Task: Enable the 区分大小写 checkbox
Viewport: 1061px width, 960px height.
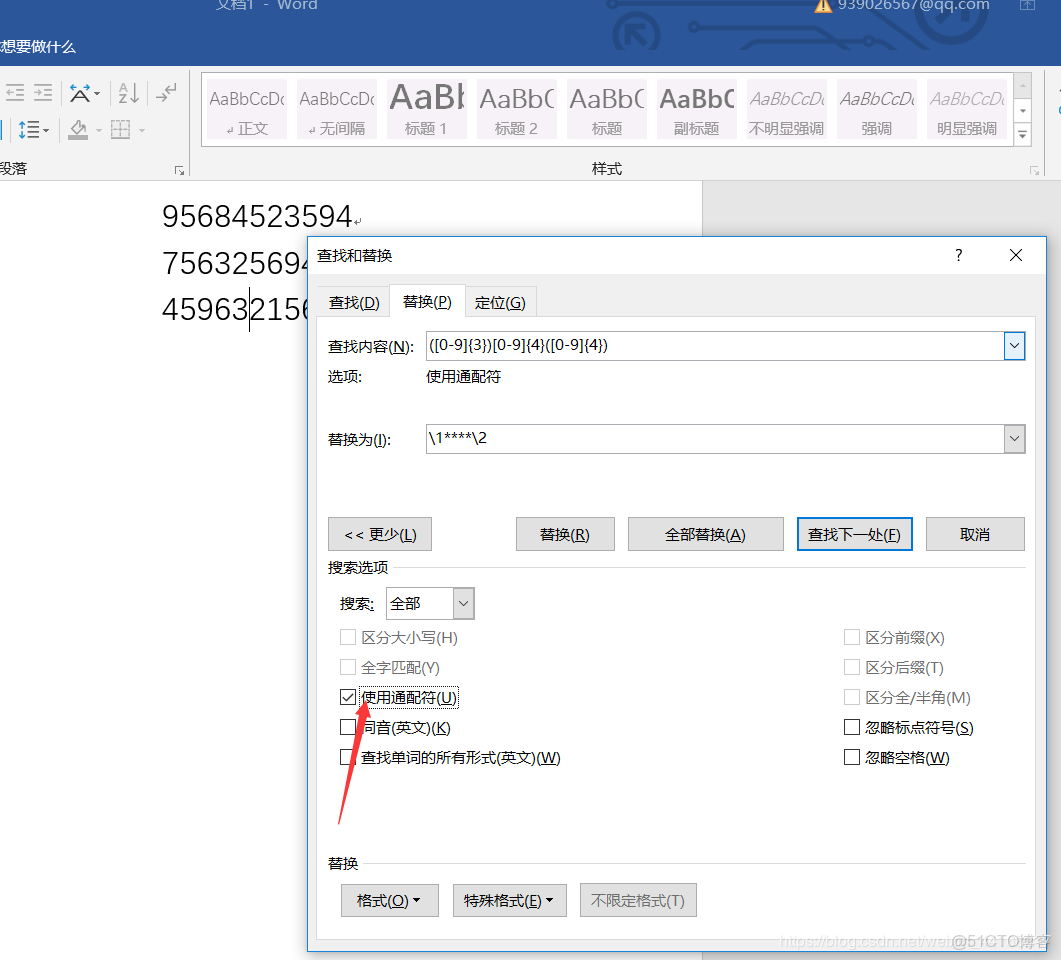Action: (348, 637)
